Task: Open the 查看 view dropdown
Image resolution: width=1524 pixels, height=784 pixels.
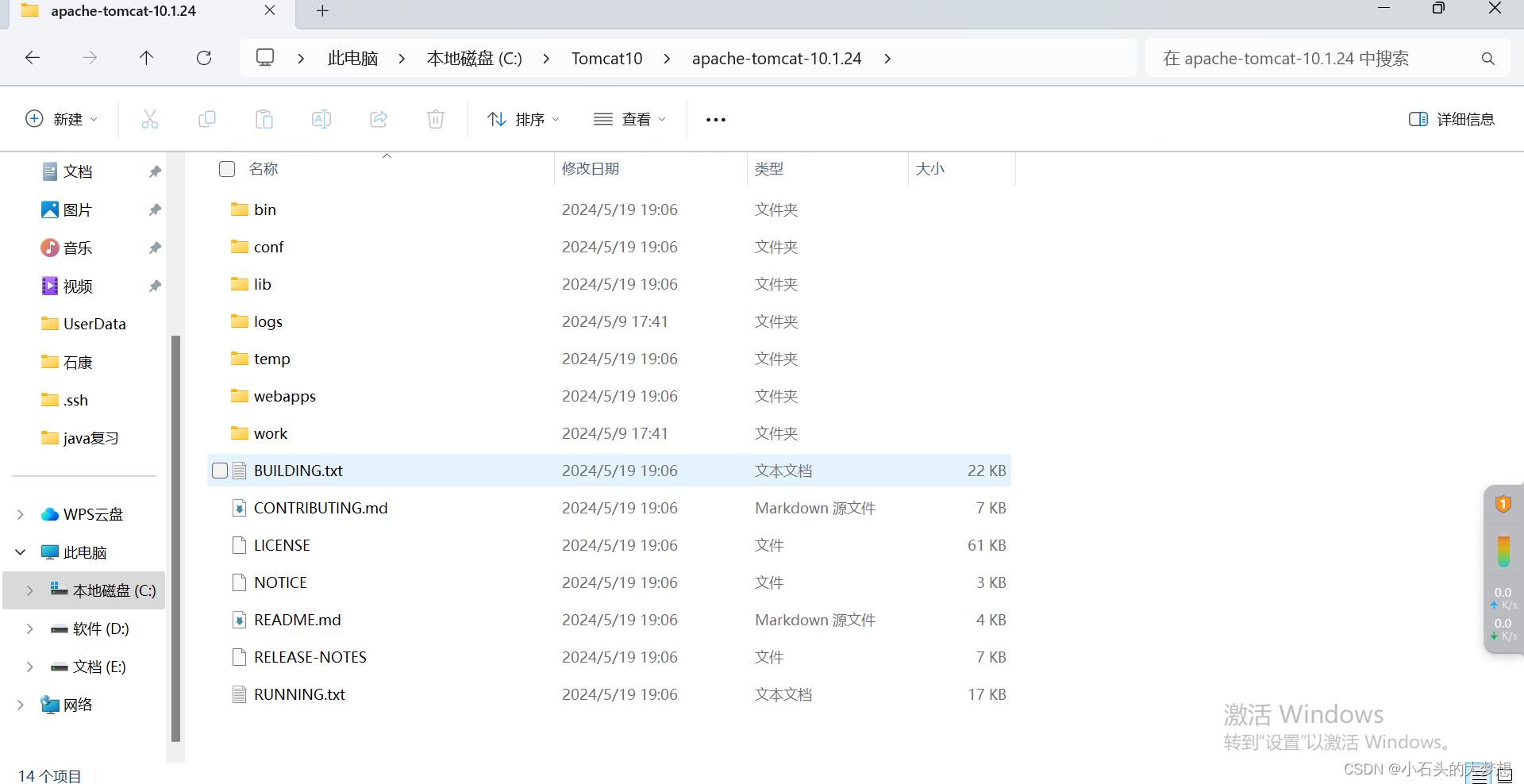Action: [630, 119]
